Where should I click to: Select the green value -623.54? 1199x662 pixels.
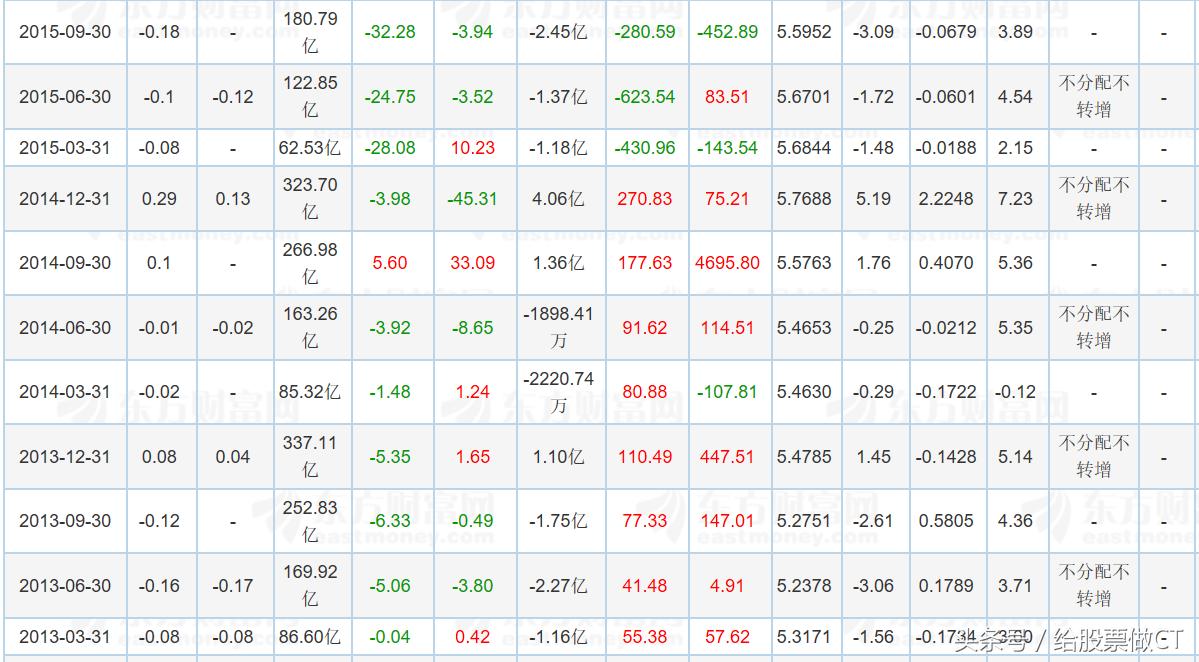tap(645, 97)
